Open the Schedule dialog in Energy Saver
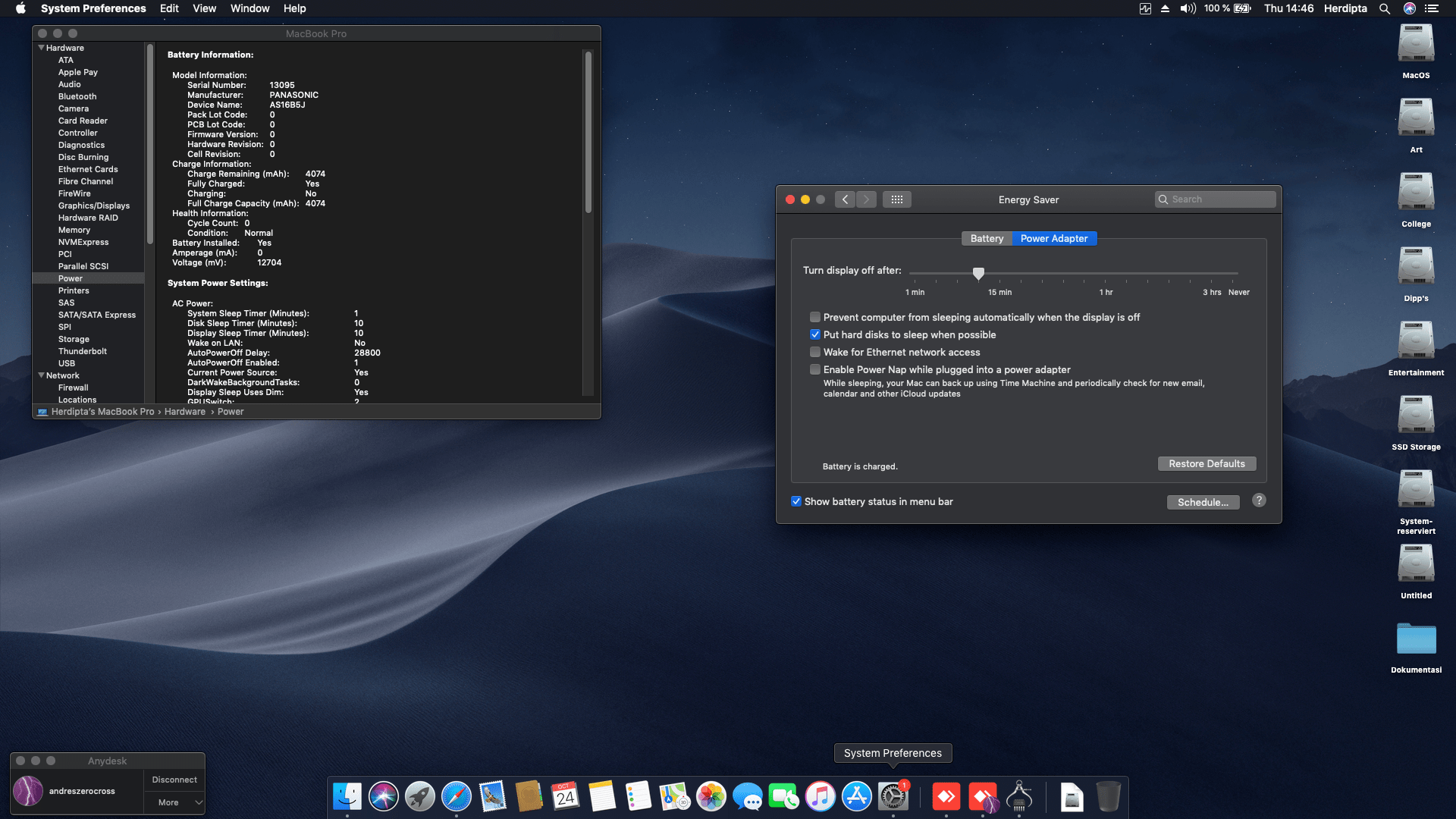1456x819 pixels. coord(1203,502)
